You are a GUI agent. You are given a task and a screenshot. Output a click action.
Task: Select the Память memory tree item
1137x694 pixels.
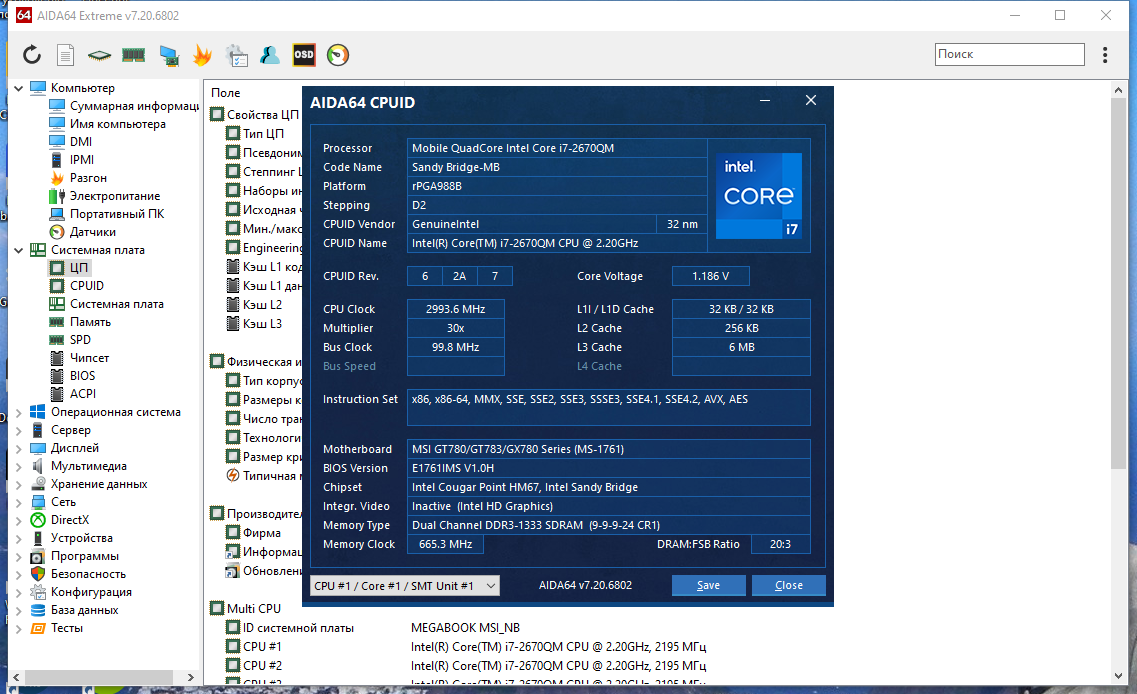point(90,322)
